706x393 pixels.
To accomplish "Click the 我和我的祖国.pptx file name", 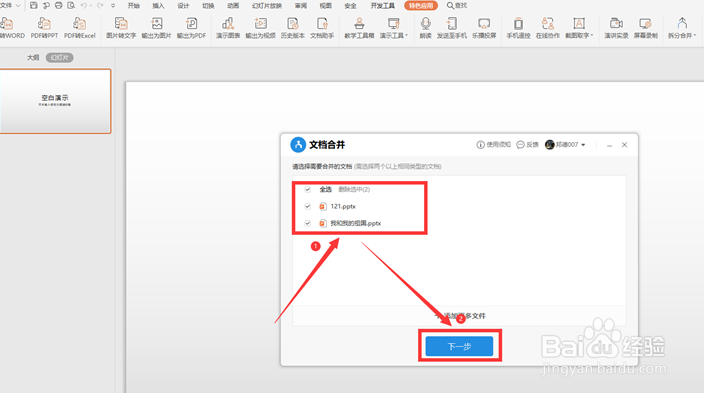I will click(x=356, y=223).
